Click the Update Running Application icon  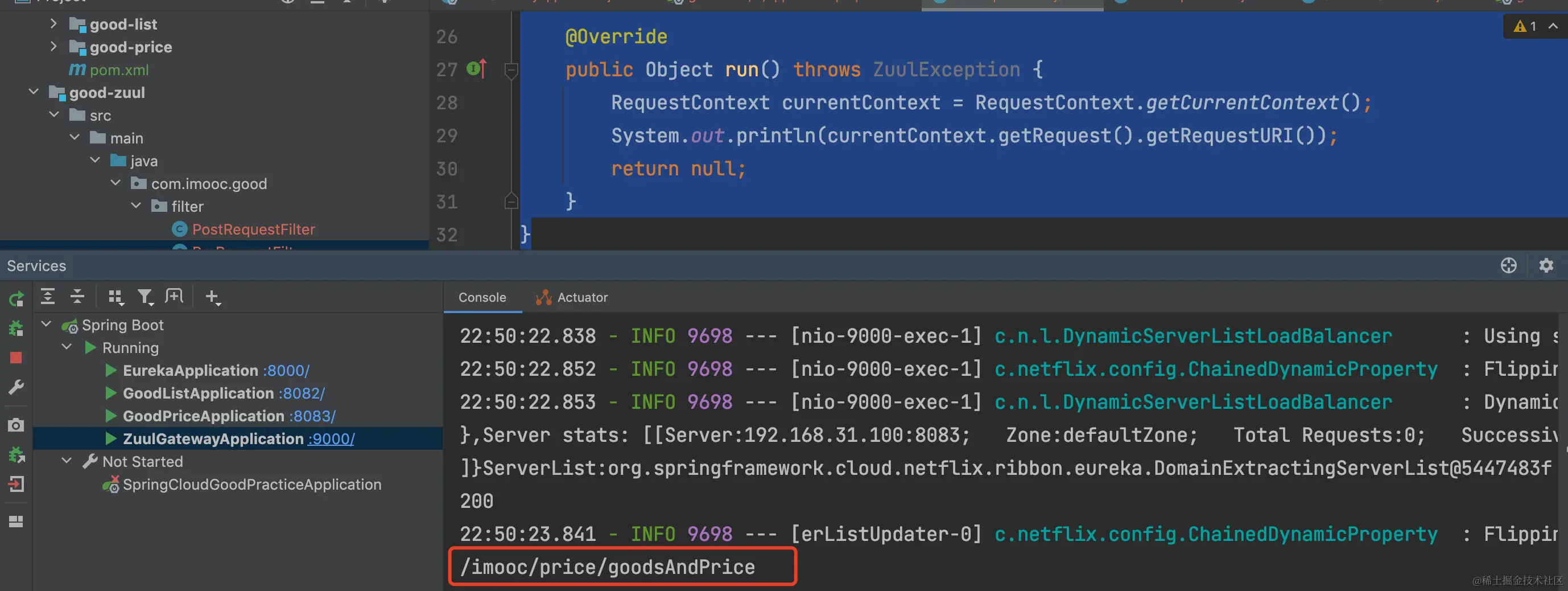pos(16,454)
